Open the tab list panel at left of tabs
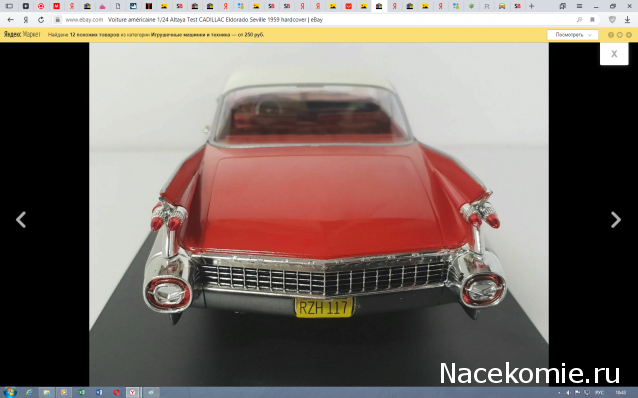Image resolution: width=638 pixels, height=398 pixels. (9, 6)
